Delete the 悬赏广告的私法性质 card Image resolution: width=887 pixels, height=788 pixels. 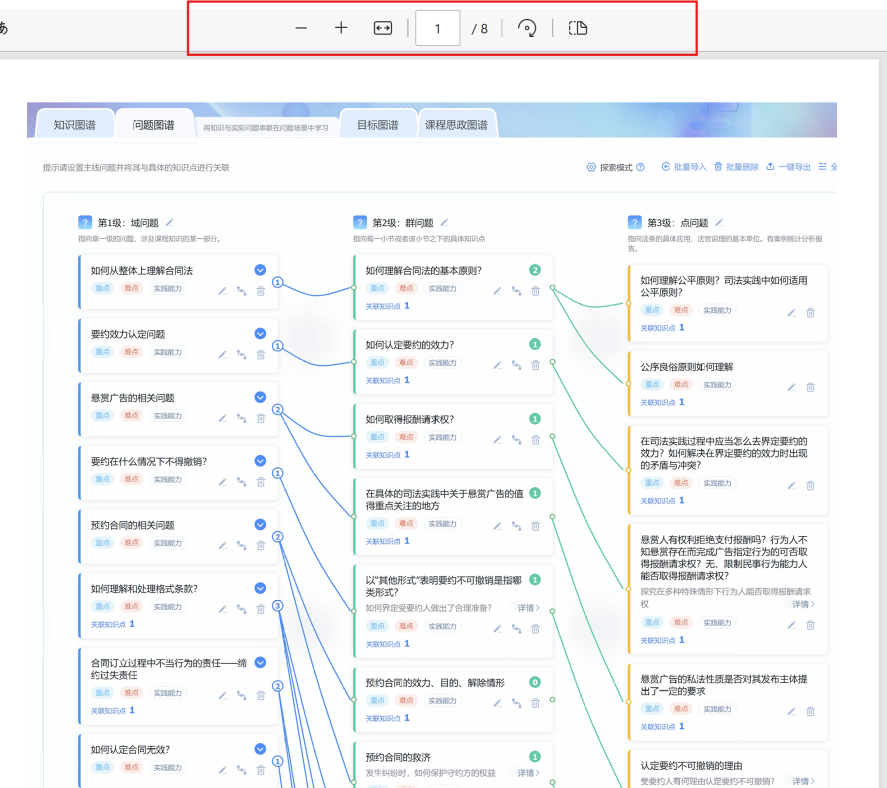(811, 711)
